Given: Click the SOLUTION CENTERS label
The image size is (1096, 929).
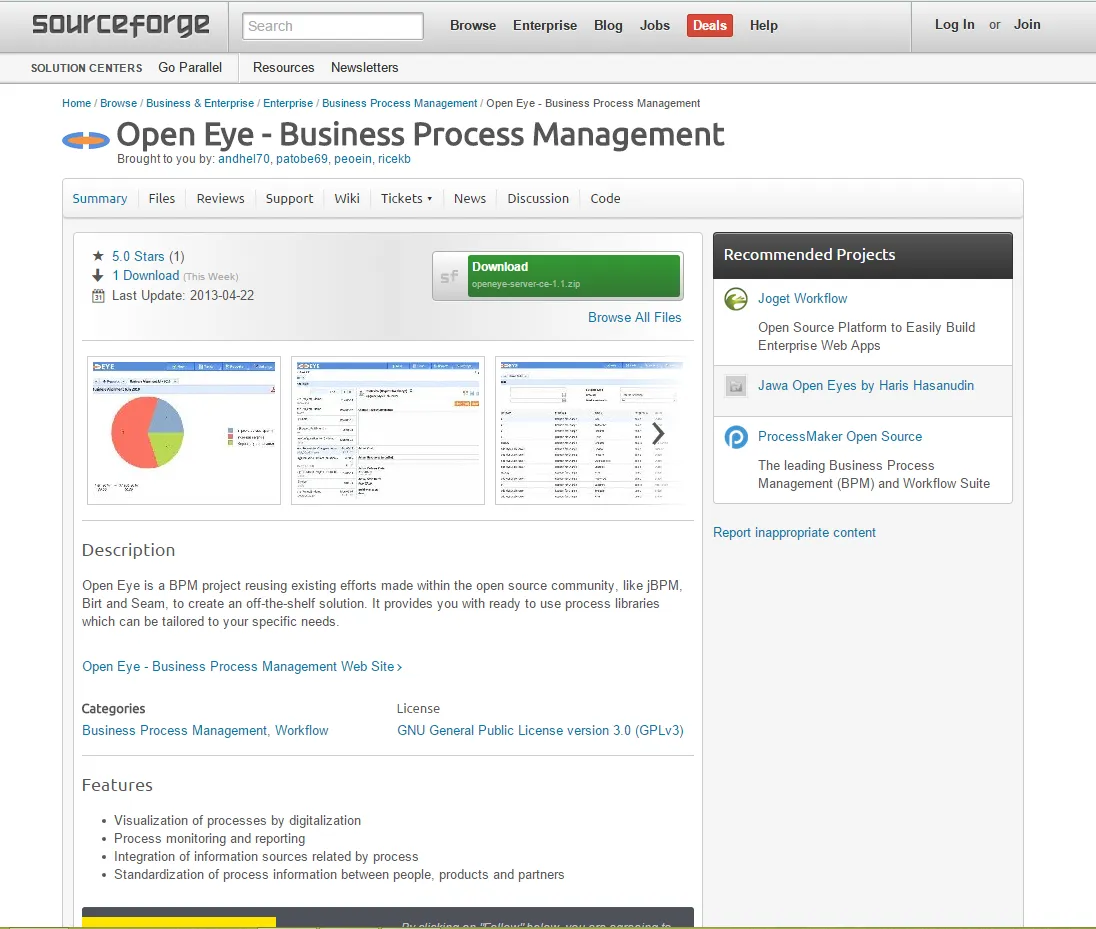Looking at the screenshot, I should [87, 68].
